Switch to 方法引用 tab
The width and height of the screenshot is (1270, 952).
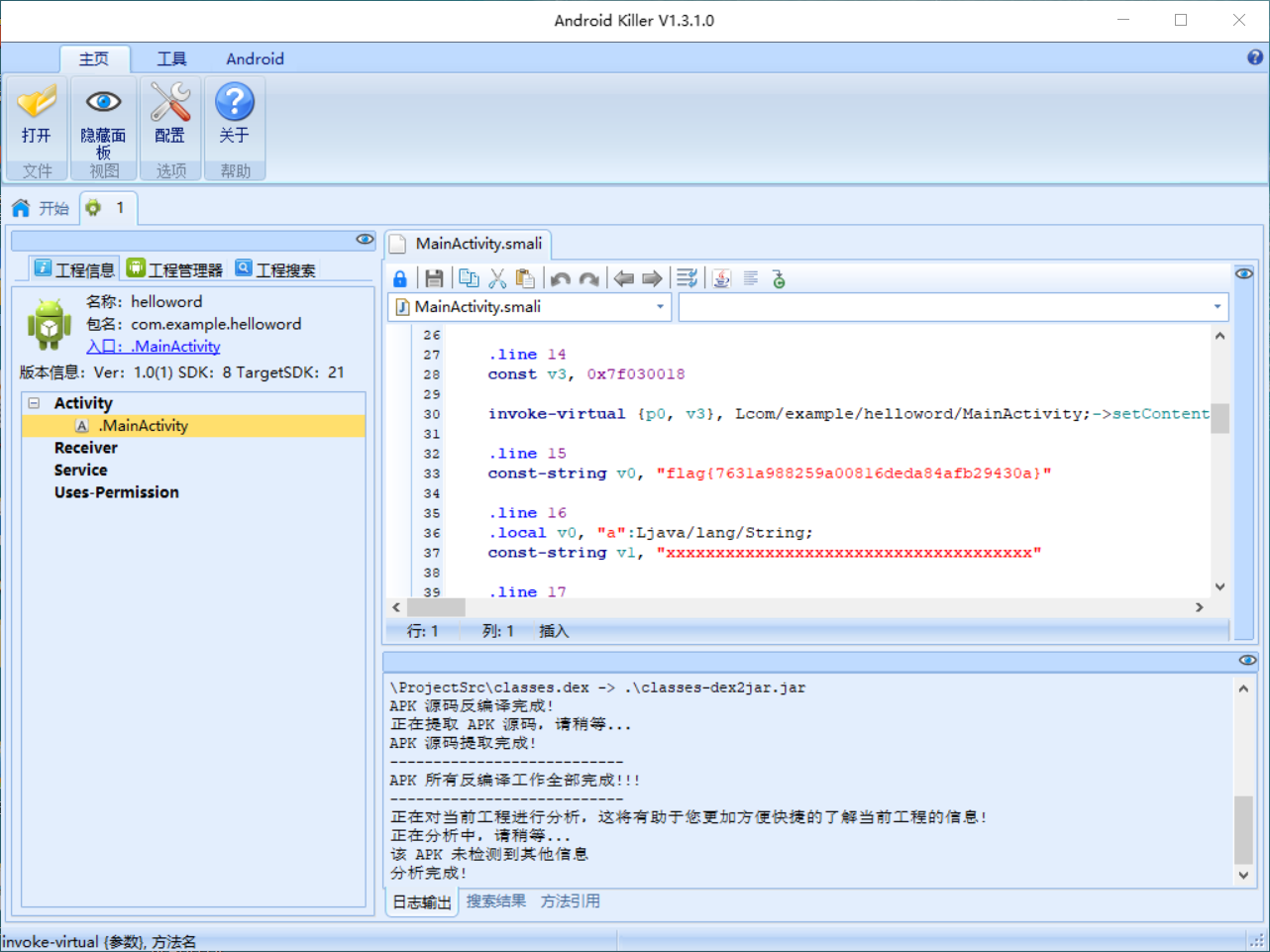pos(571,901)
